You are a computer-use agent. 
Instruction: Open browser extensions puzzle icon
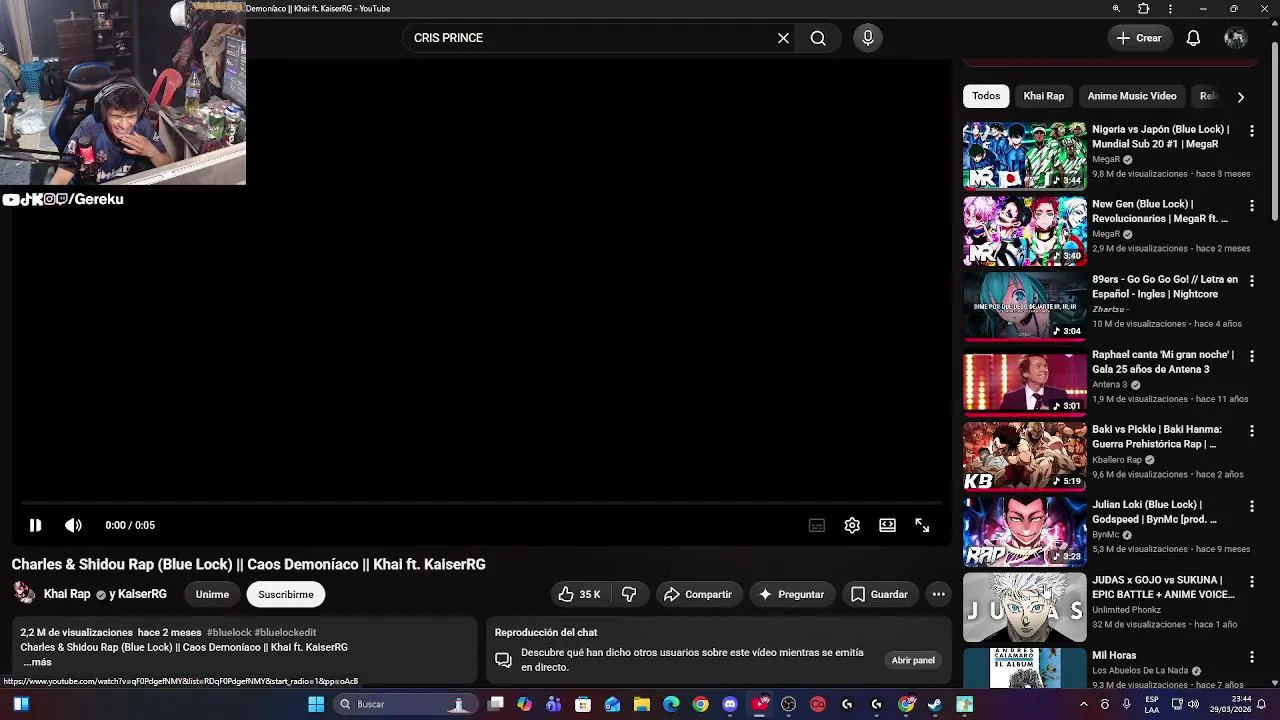pyautogui.click(x=1144, y=9)
